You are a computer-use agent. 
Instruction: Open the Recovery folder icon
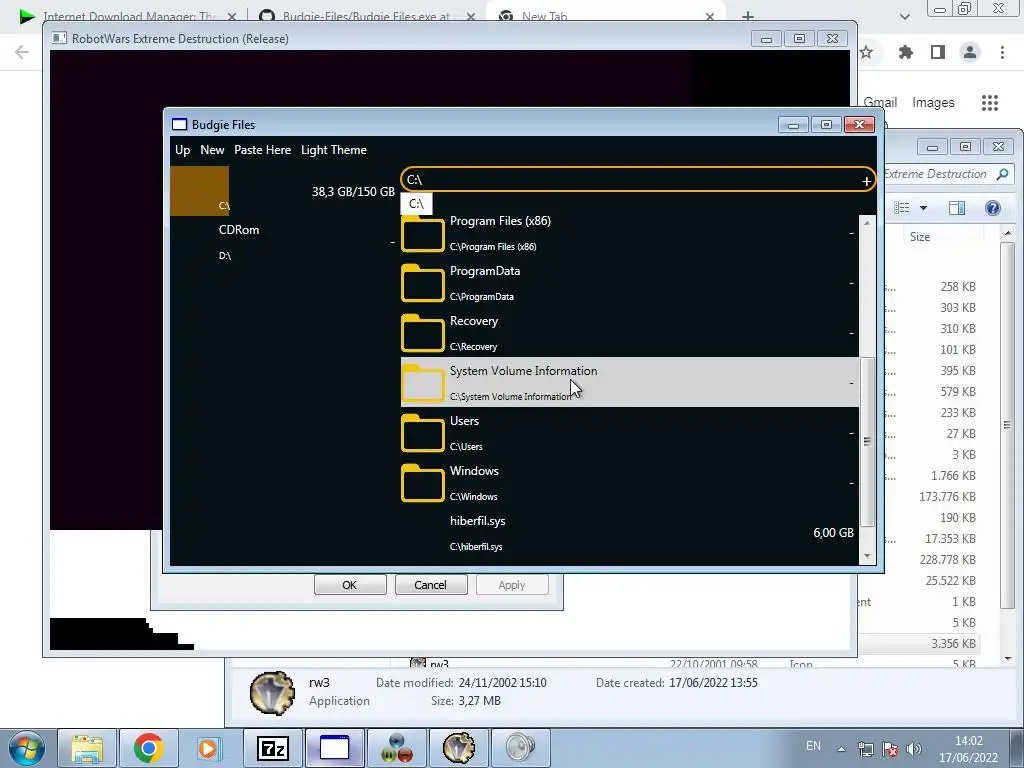[x=423, y=333]
